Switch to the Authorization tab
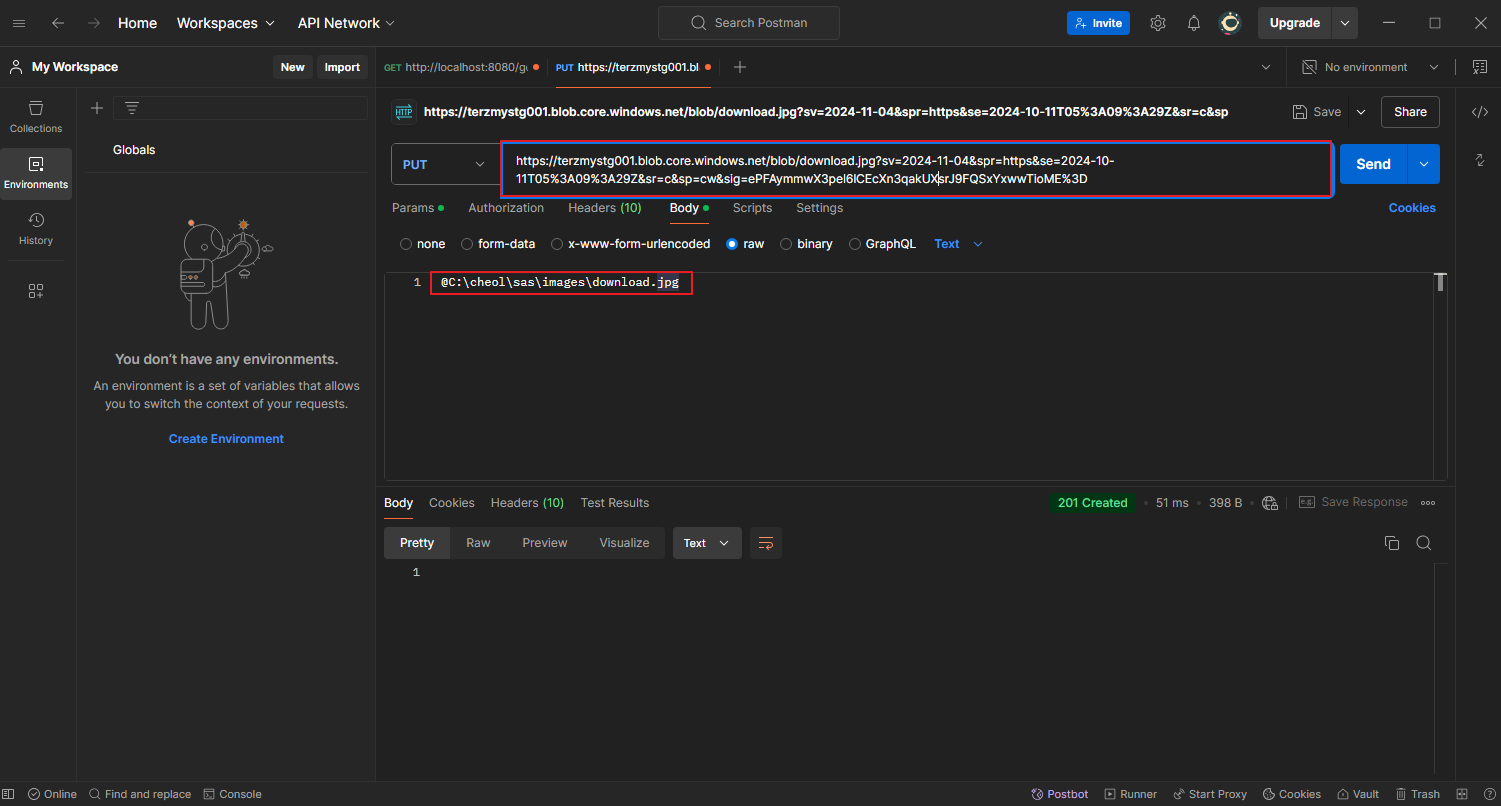 pos(506,208)
